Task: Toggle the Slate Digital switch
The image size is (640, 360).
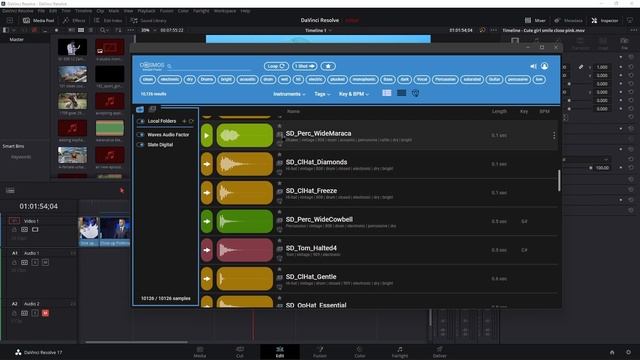Action: (x=141, y=145)
